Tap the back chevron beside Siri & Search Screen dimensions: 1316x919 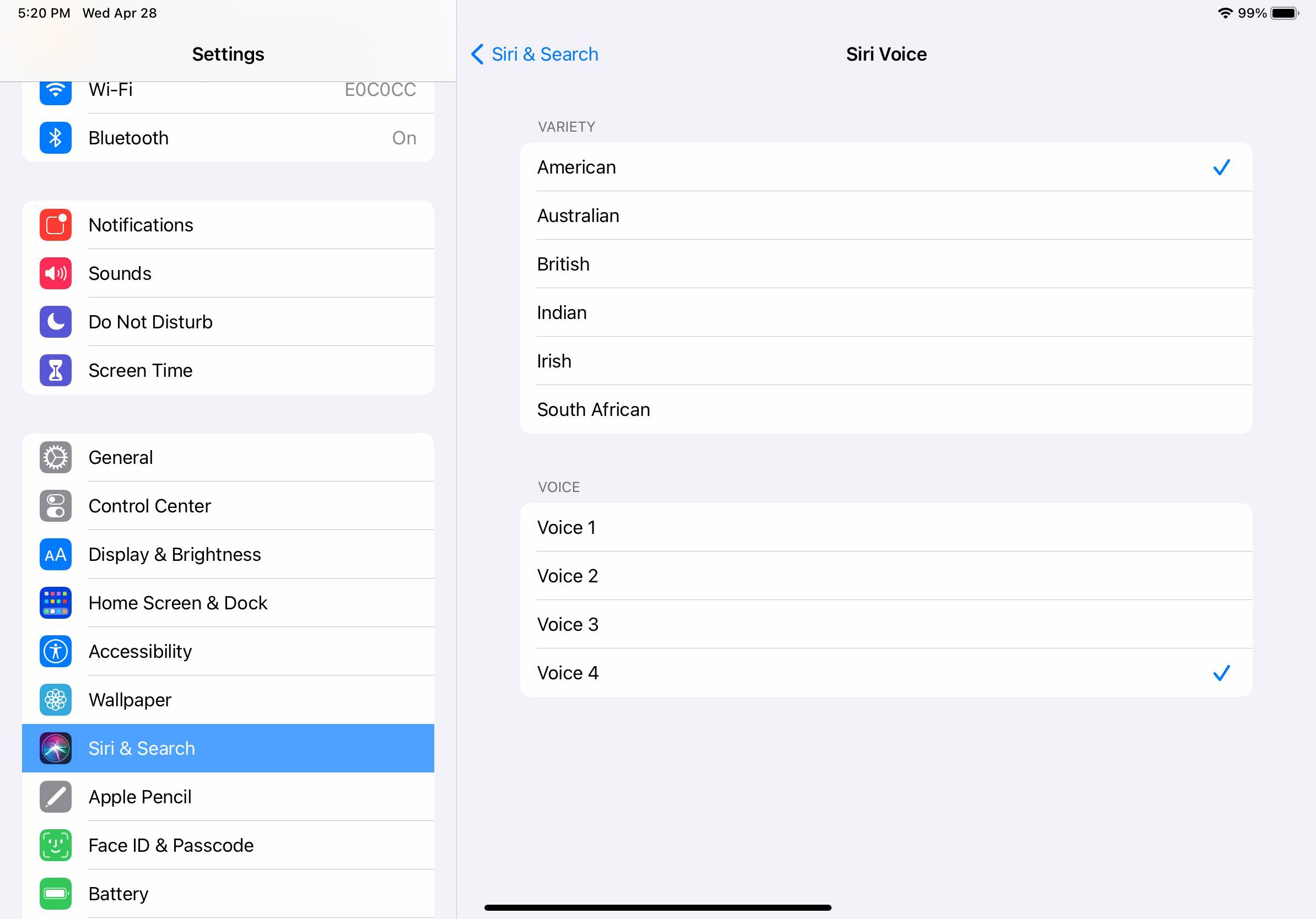(477, 55)
